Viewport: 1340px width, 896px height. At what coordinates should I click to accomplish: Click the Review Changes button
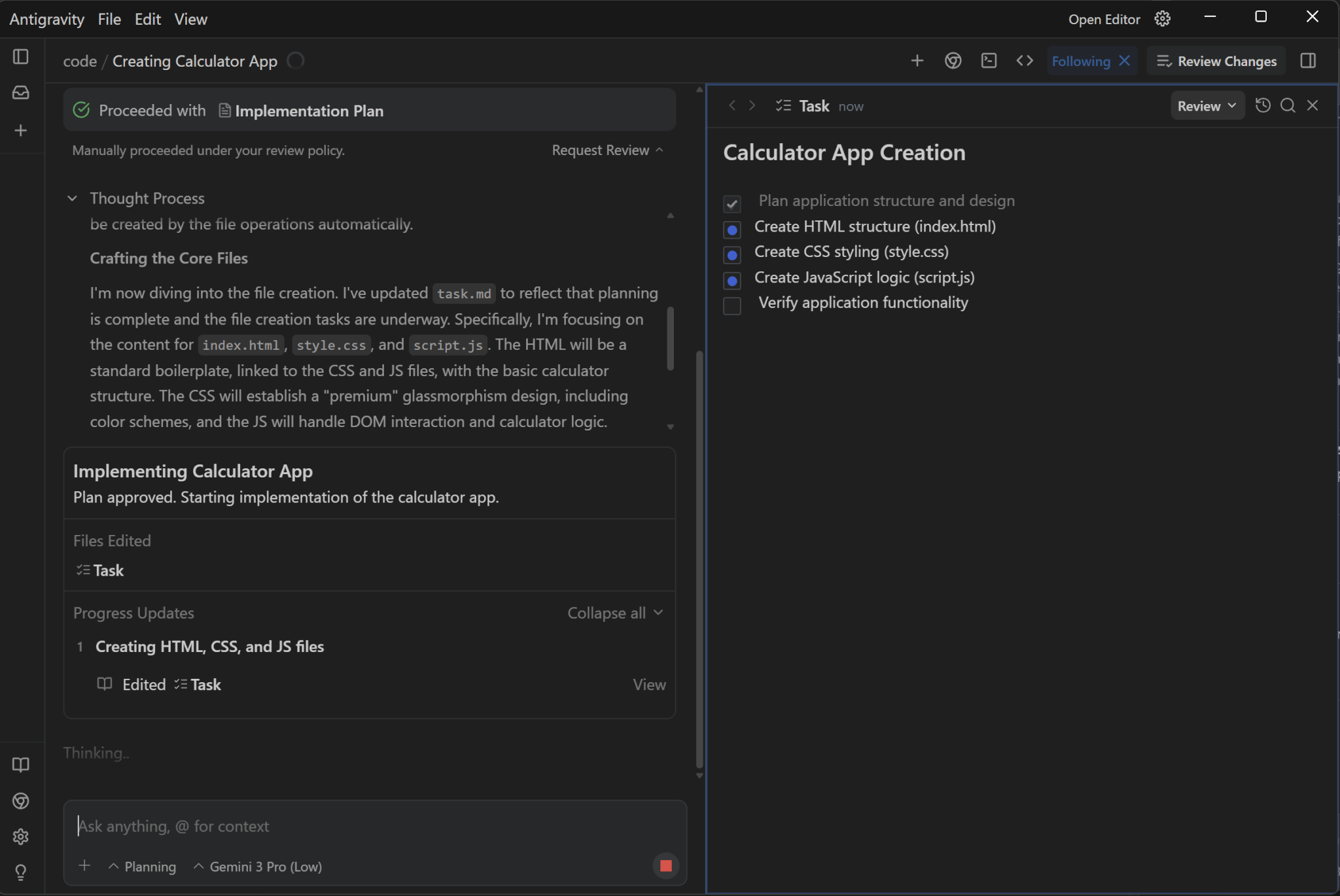coord(1216,61)
